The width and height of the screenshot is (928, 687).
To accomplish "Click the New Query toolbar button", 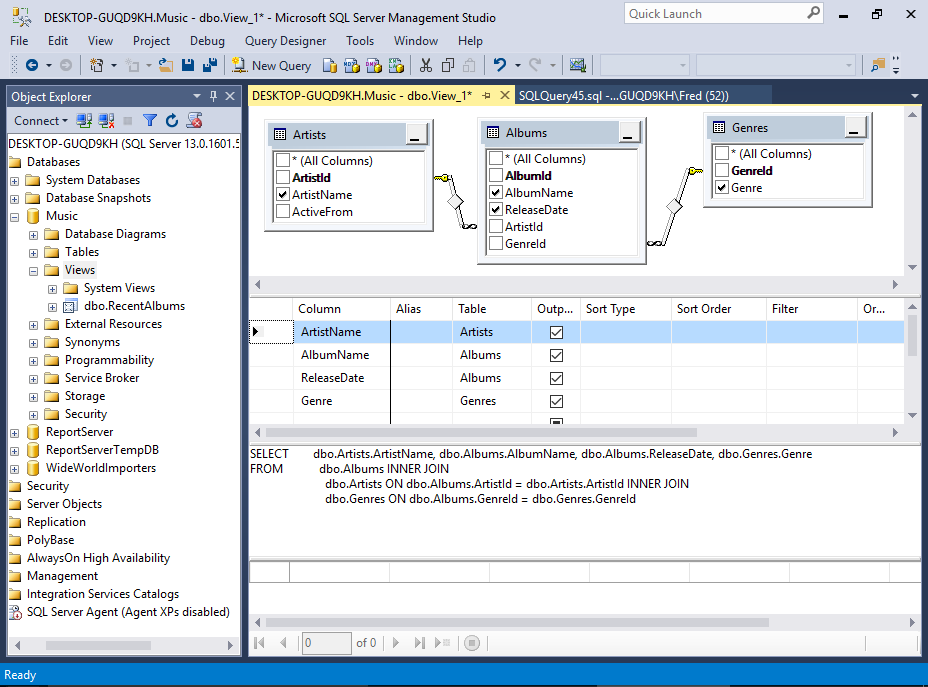I will tap(272, 65).
